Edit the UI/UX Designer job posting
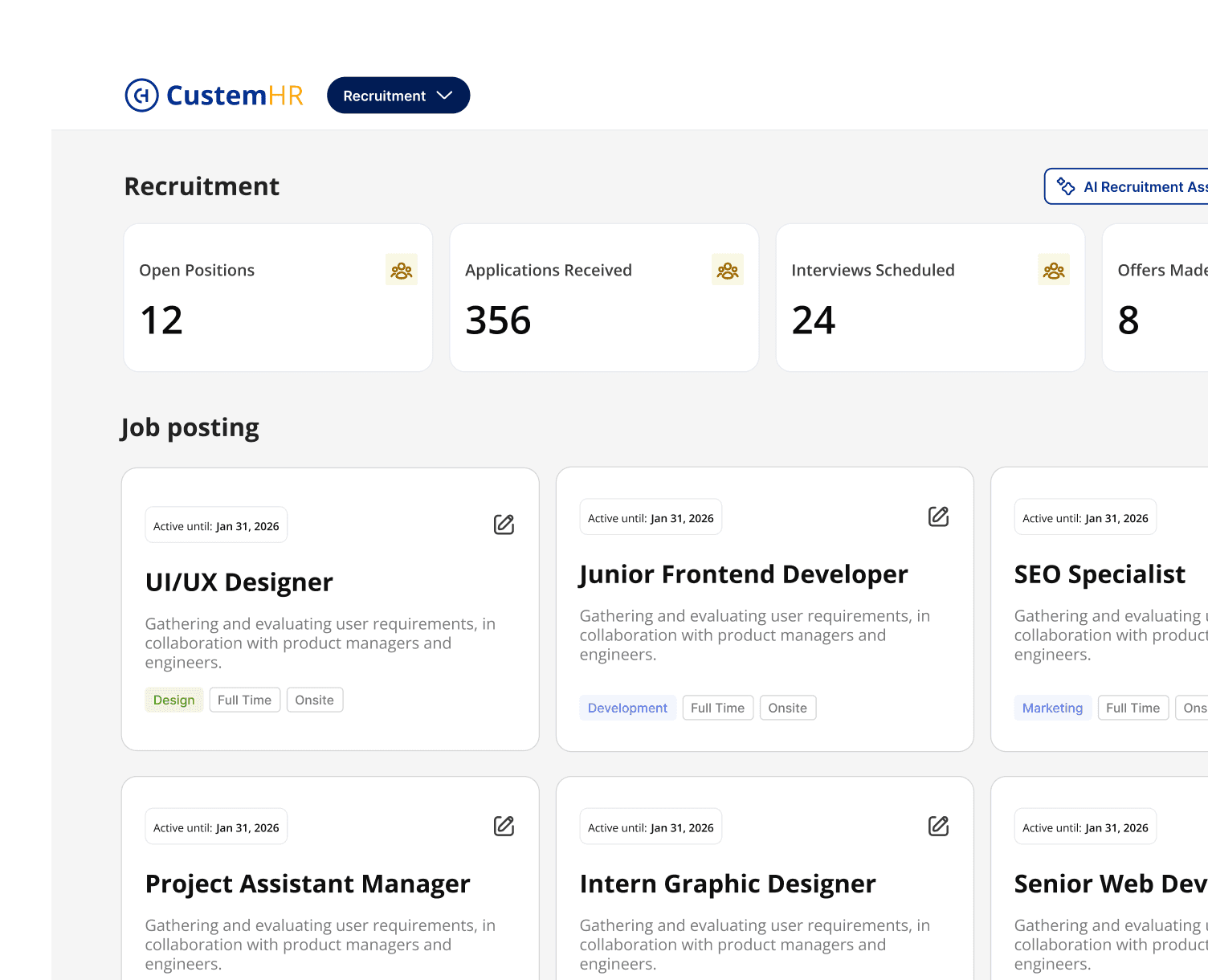Screen dimensions: 1208x980 504,525
